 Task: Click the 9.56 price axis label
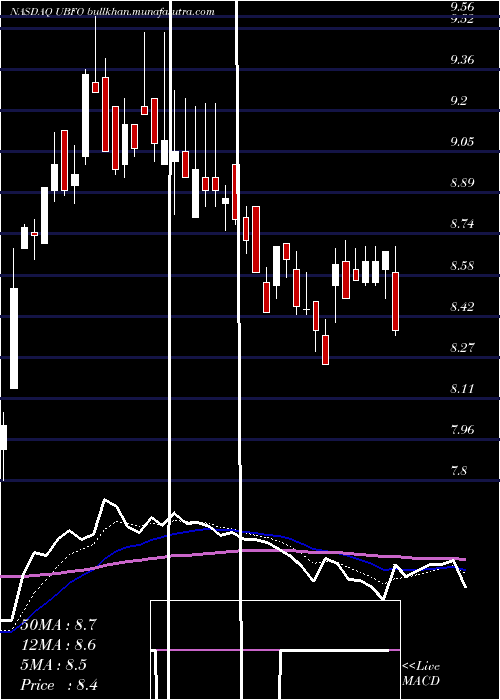coord(462,7)
